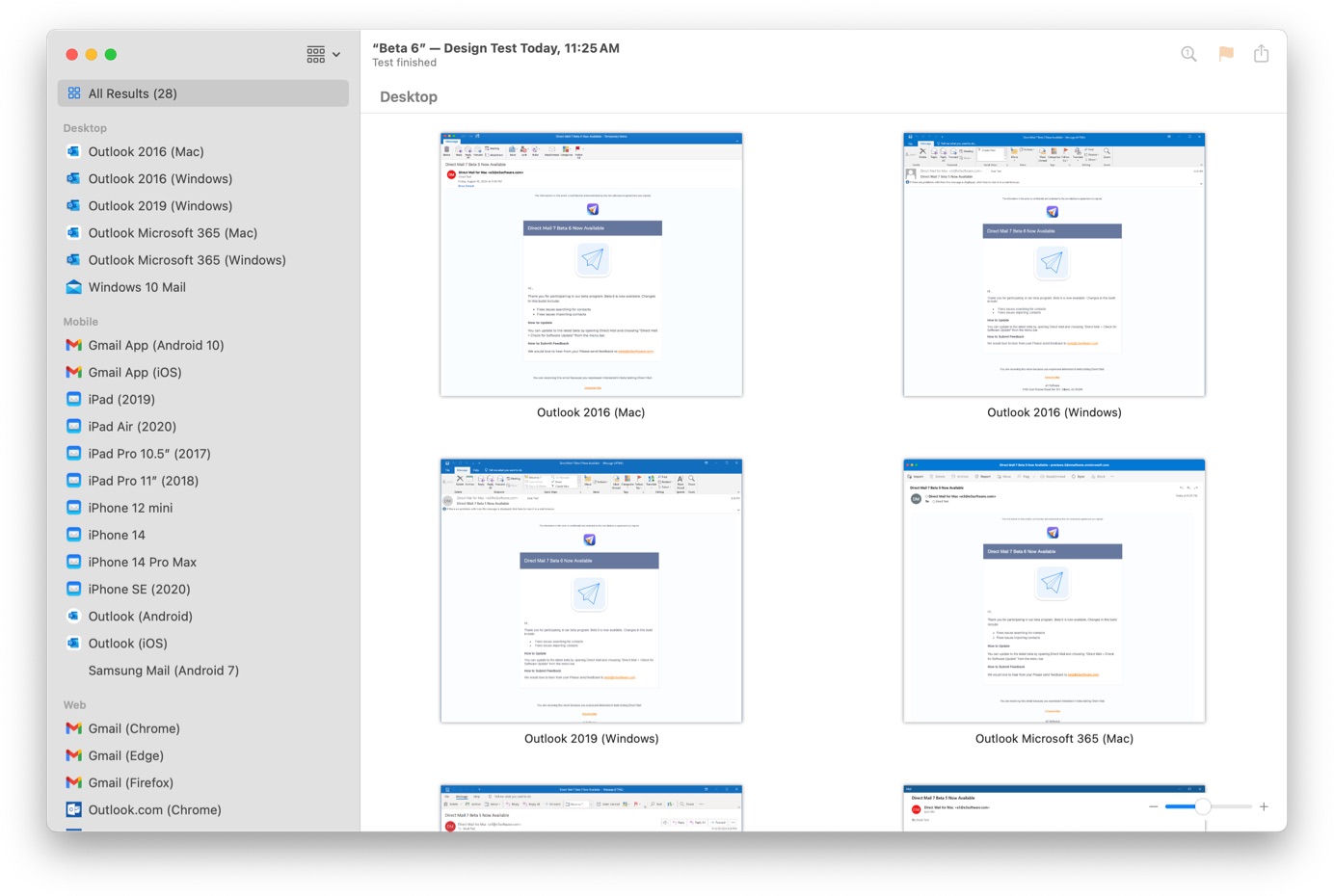
Task: Click the share icon in toolbar
Action: click(x=1261, y=53)
